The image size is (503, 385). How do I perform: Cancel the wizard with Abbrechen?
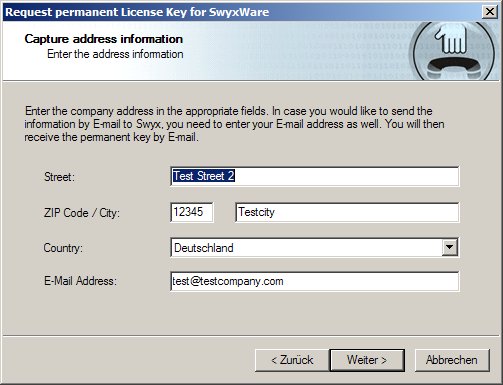click(452, 360)
